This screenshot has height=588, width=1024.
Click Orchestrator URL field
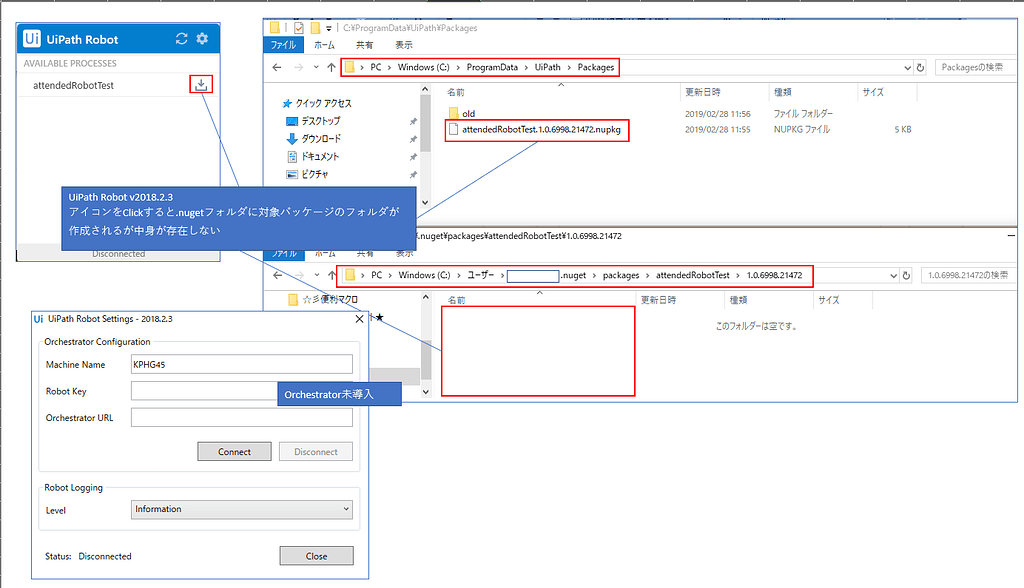click(x=242, y=417)
